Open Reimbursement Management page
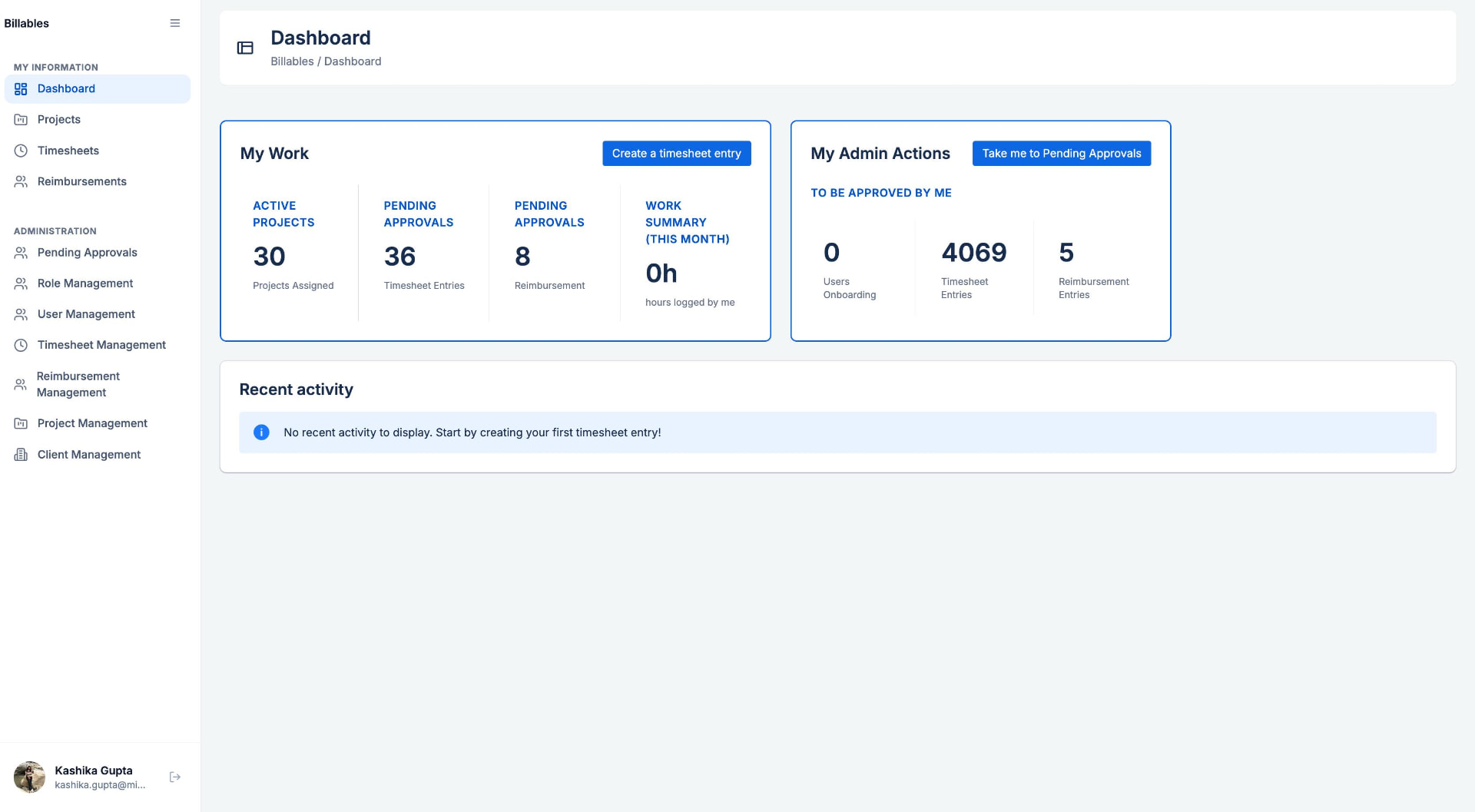 (x=98, y=384)
